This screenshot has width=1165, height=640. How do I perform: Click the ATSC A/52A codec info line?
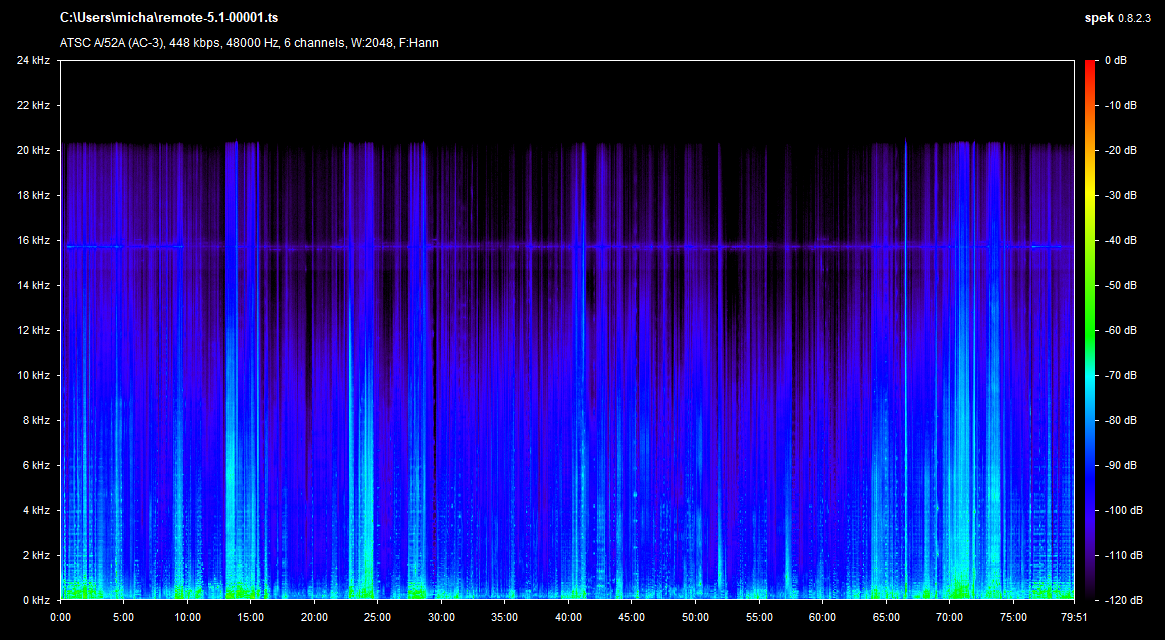[249, 42]
